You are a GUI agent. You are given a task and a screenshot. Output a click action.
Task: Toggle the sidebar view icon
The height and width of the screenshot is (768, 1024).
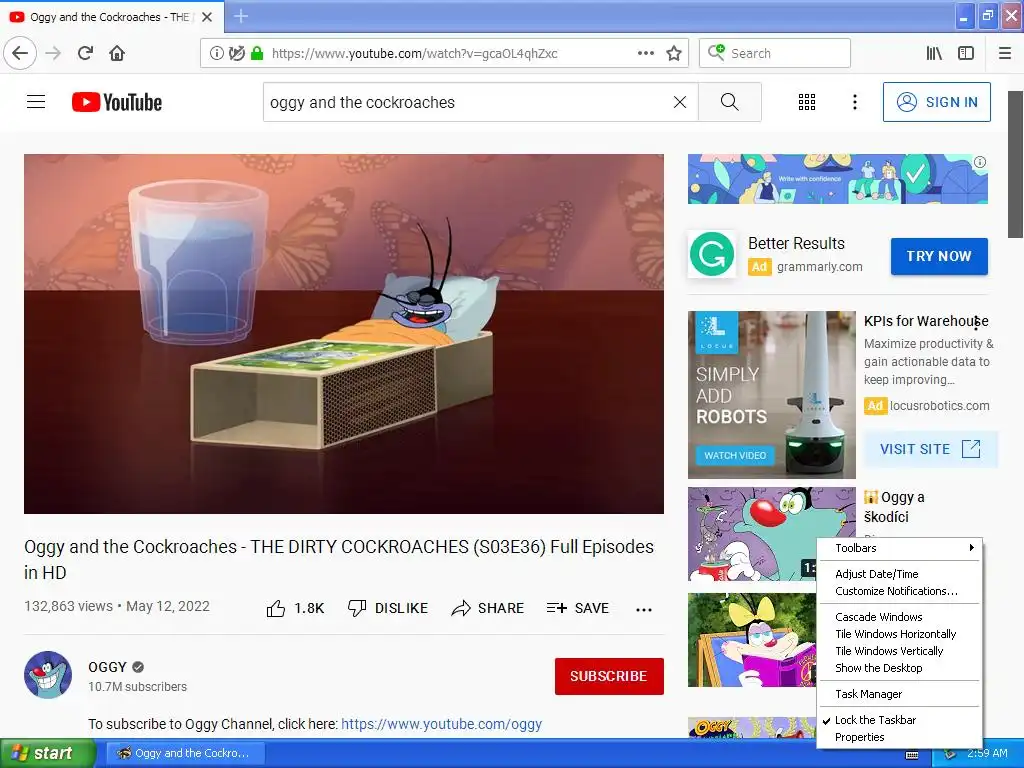(966, 53)
